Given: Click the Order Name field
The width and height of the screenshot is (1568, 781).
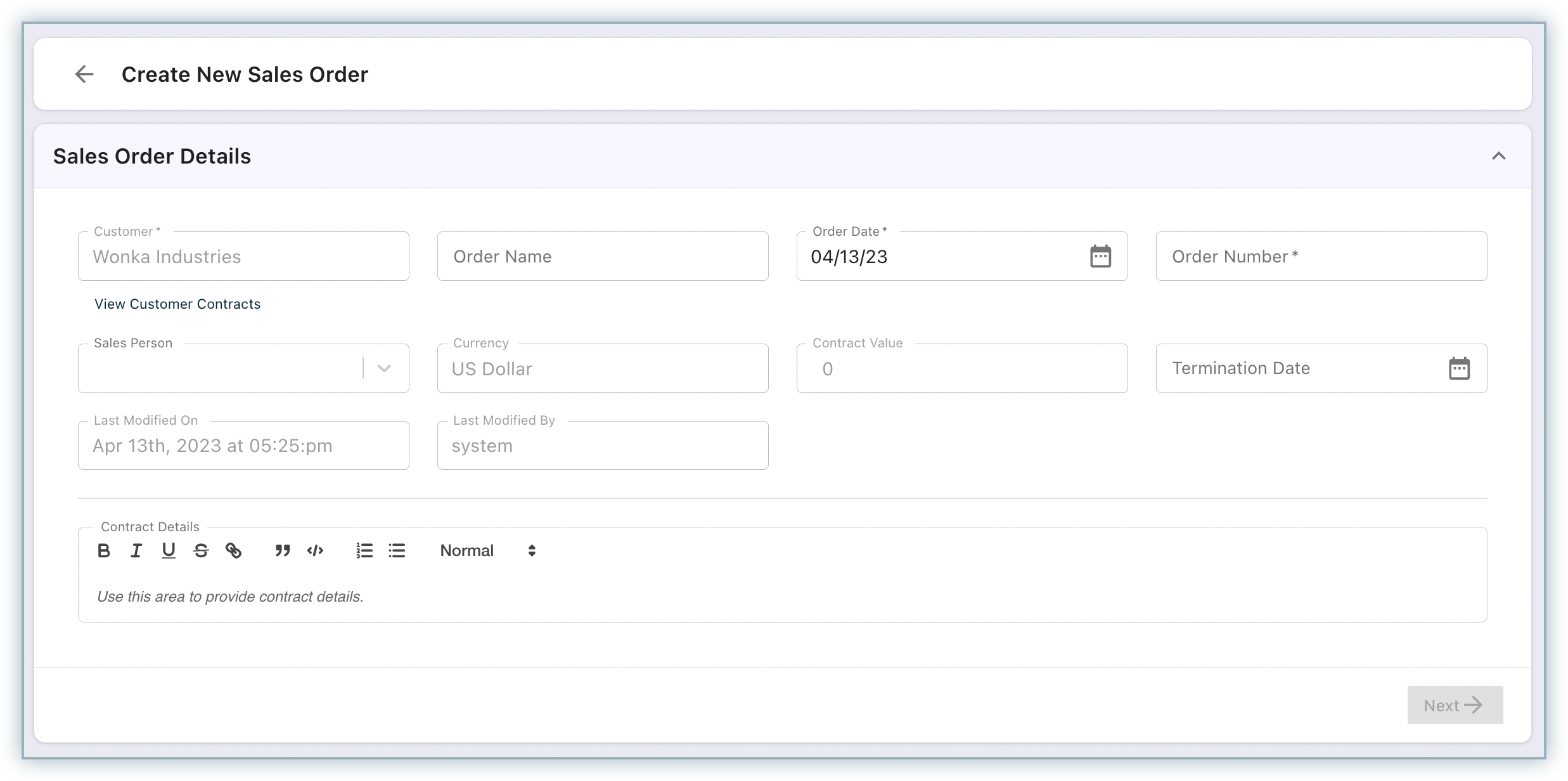Looking at the screenshot, I should pyautogui.click(x=602, y=256).
